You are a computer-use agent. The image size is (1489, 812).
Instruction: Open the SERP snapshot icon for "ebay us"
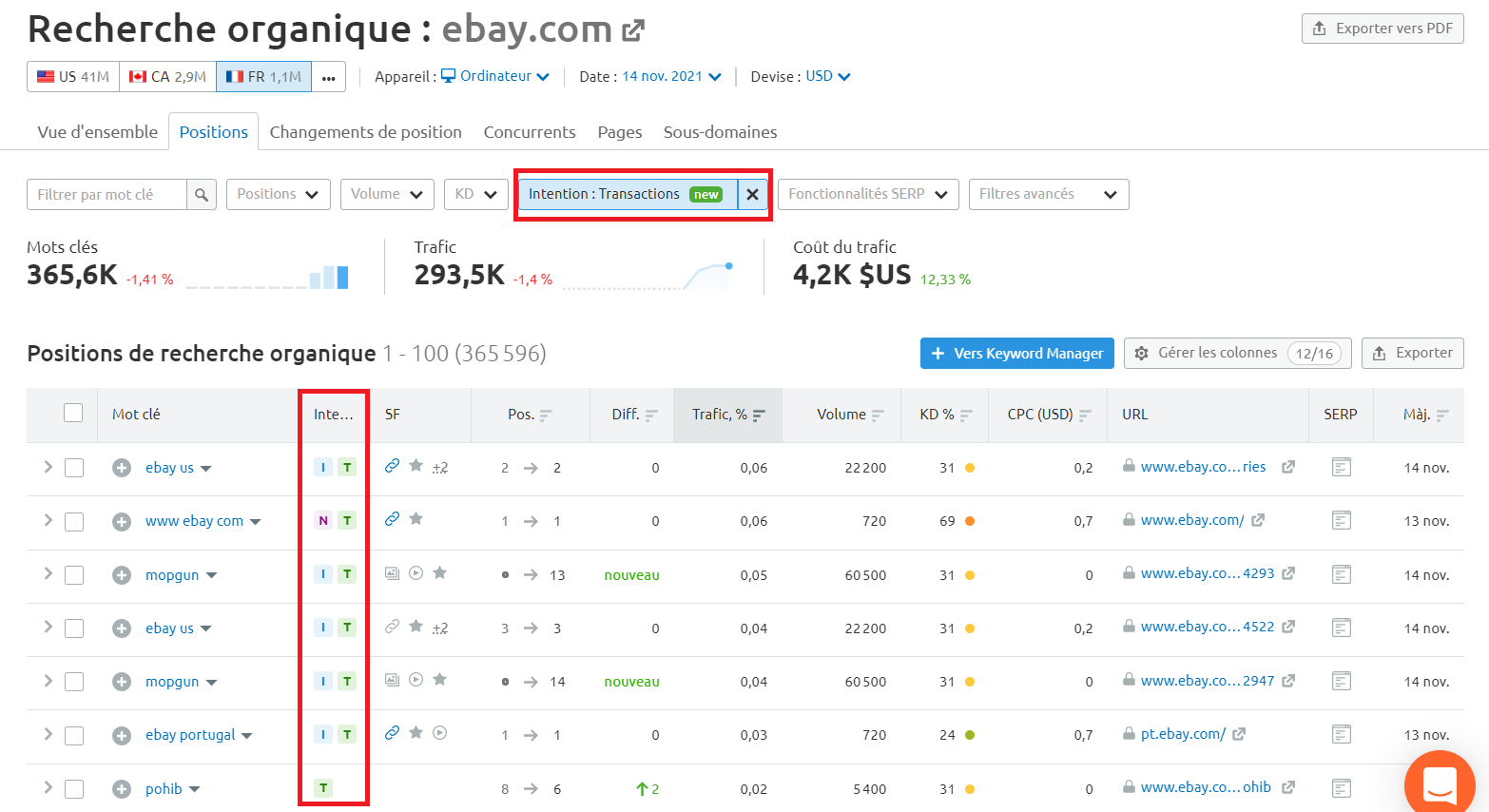coord(1341,467)
